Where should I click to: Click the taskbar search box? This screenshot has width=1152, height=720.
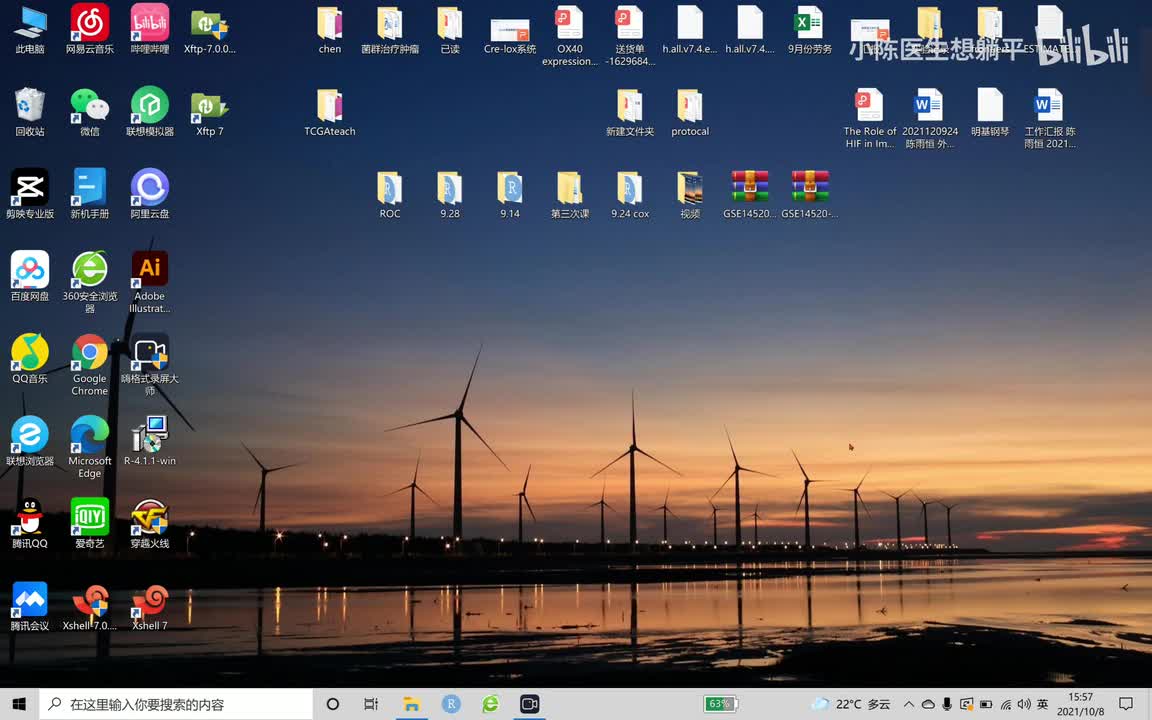[x=176, y=704]
